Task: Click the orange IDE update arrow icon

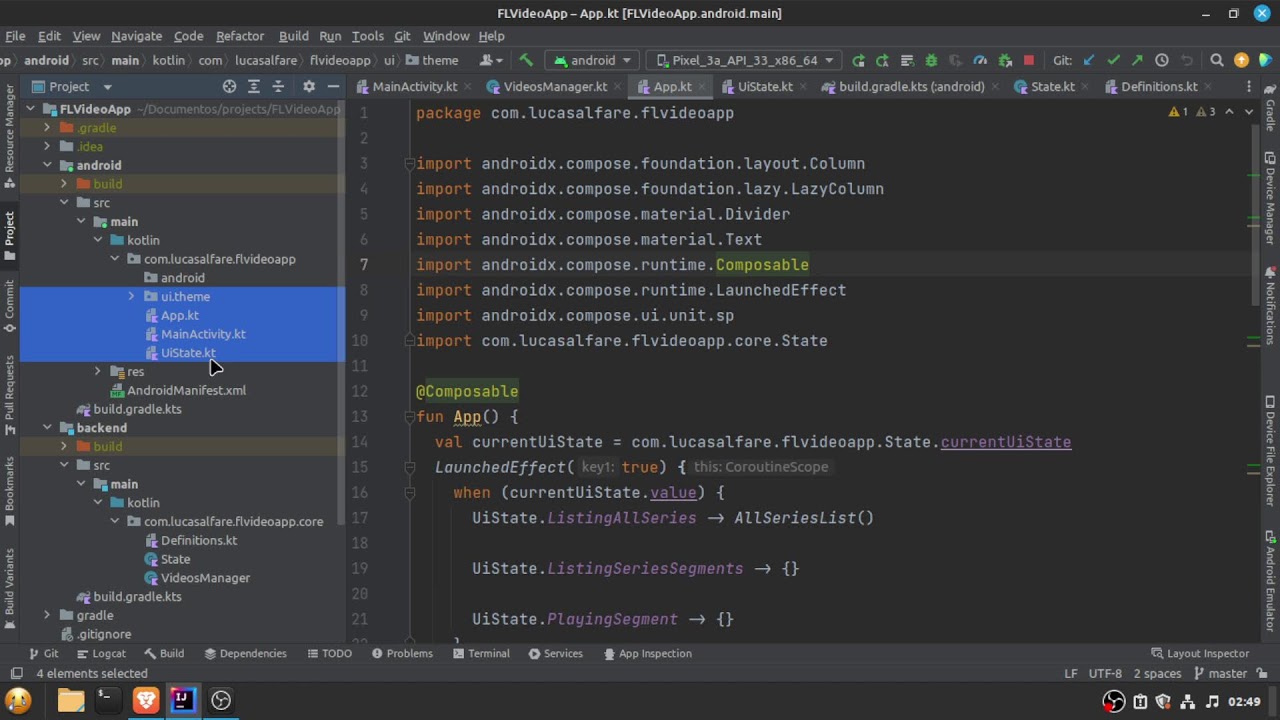Action: (1241, 60)
